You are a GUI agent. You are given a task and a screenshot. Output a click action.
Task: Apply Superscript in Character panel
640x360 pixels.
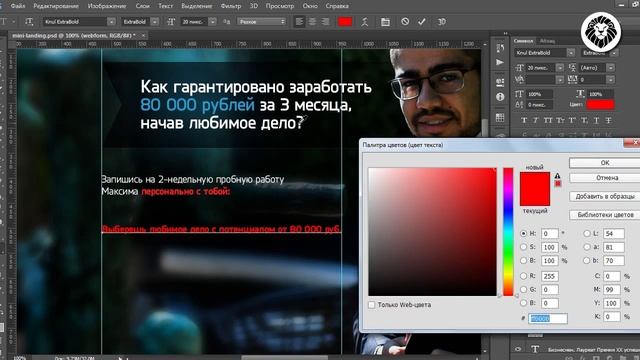[572, 120]
